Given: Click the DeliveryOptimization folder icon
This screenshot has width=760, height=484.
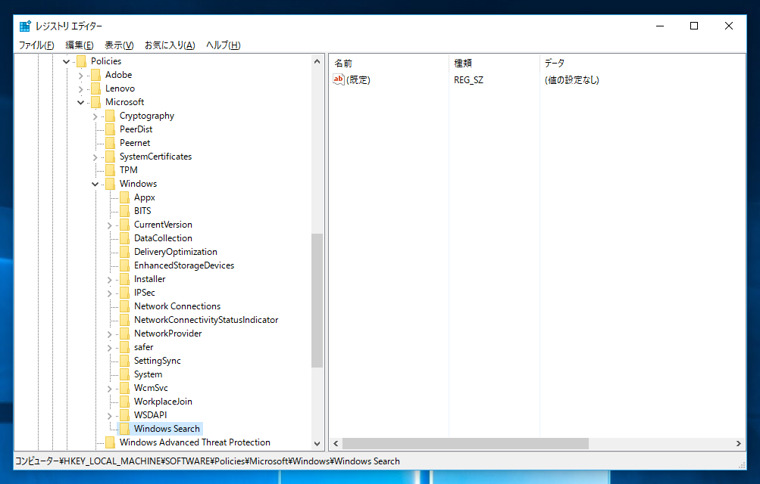Looking at the screenshot, I should [125, 251].
